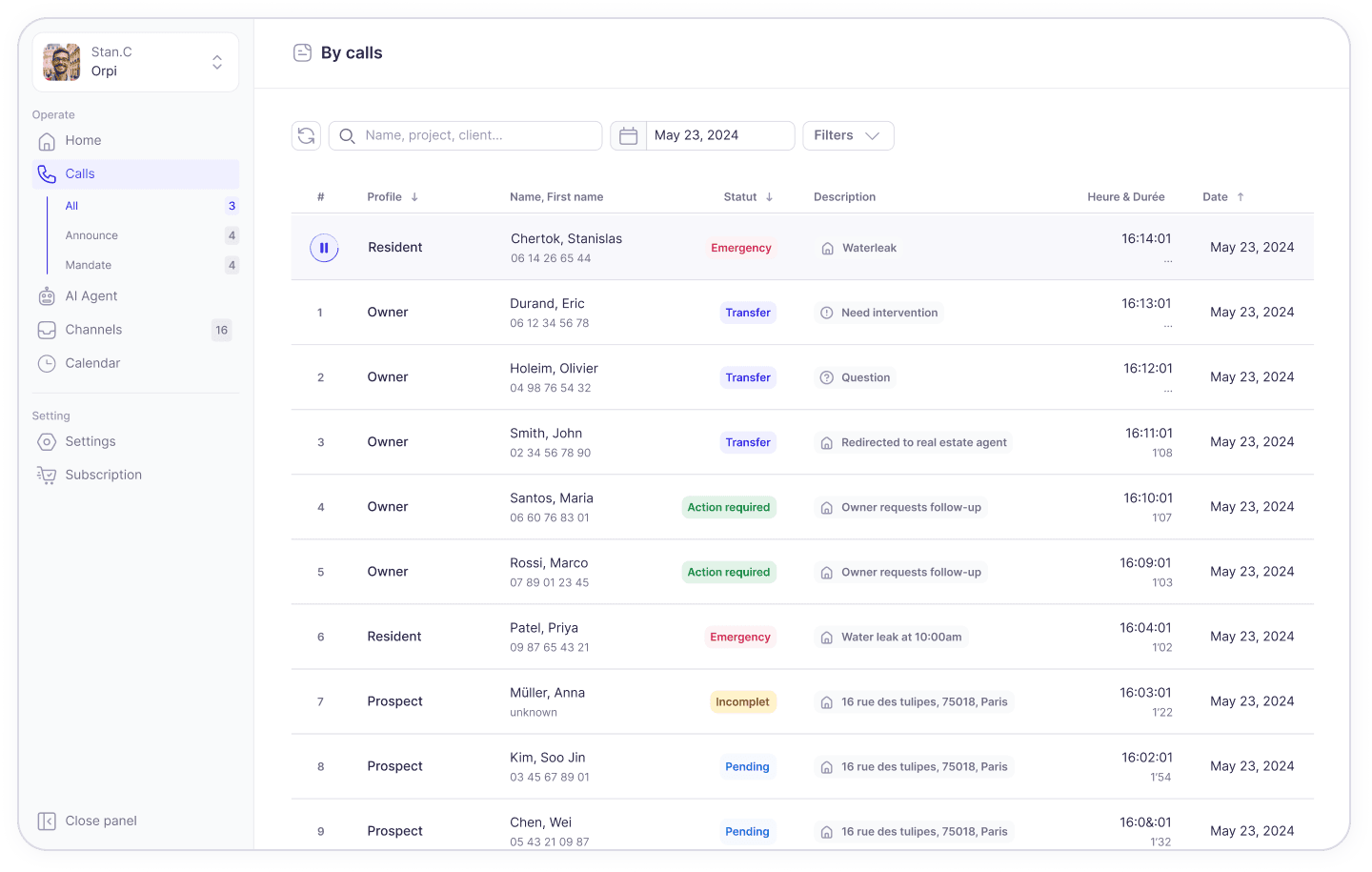Screen dimensions: 1372x872
Task: Click the Heure & Durée column header
Action: (x=1126, y=197)
